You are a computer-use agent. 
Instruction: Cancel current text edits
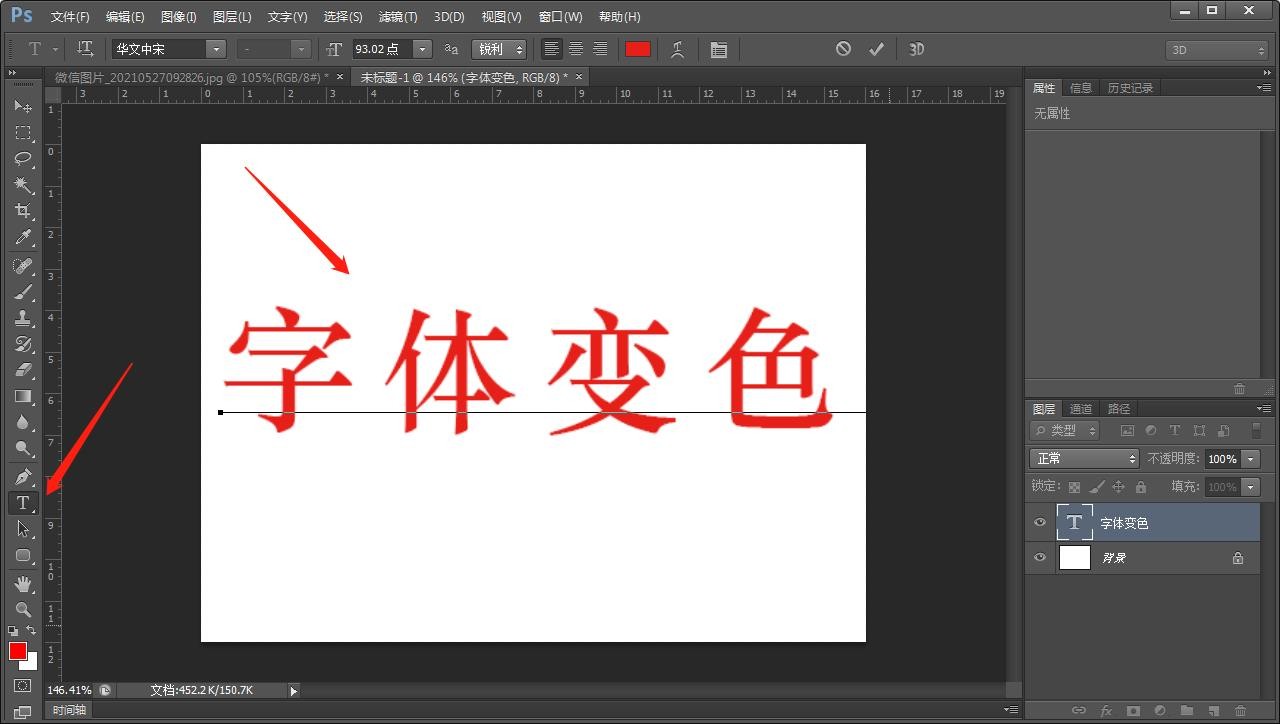tap(843, 49)
